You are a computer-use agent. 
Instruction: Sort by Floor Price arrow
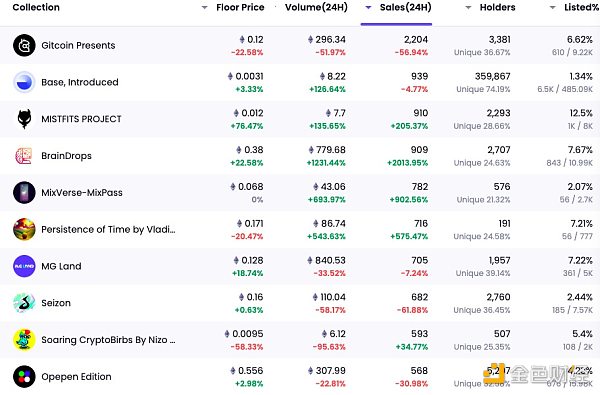point(204,8)
